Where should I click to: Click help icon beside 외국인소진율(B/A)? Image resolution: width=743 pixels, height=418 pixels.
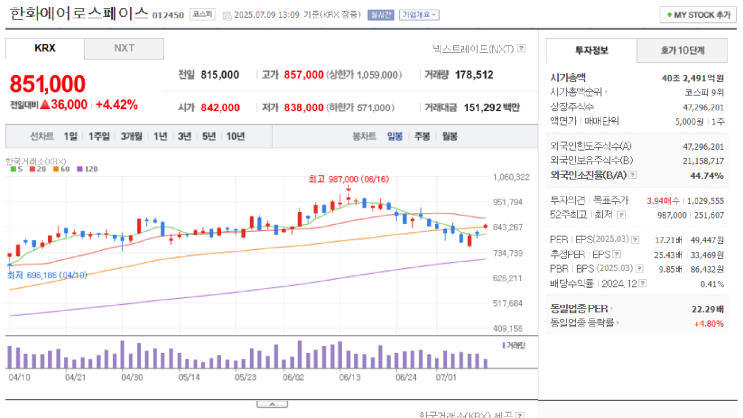coord(633,175)
